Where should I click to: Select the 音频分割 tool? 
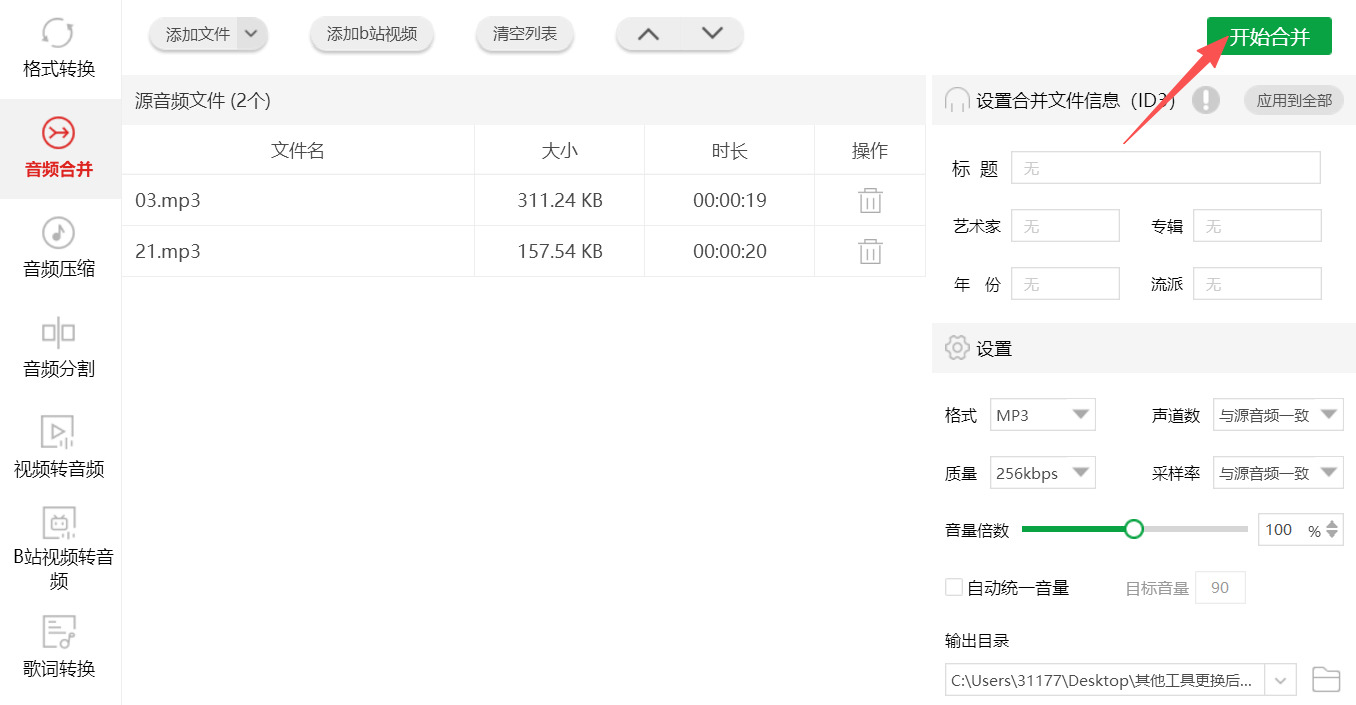coord(57,348)
